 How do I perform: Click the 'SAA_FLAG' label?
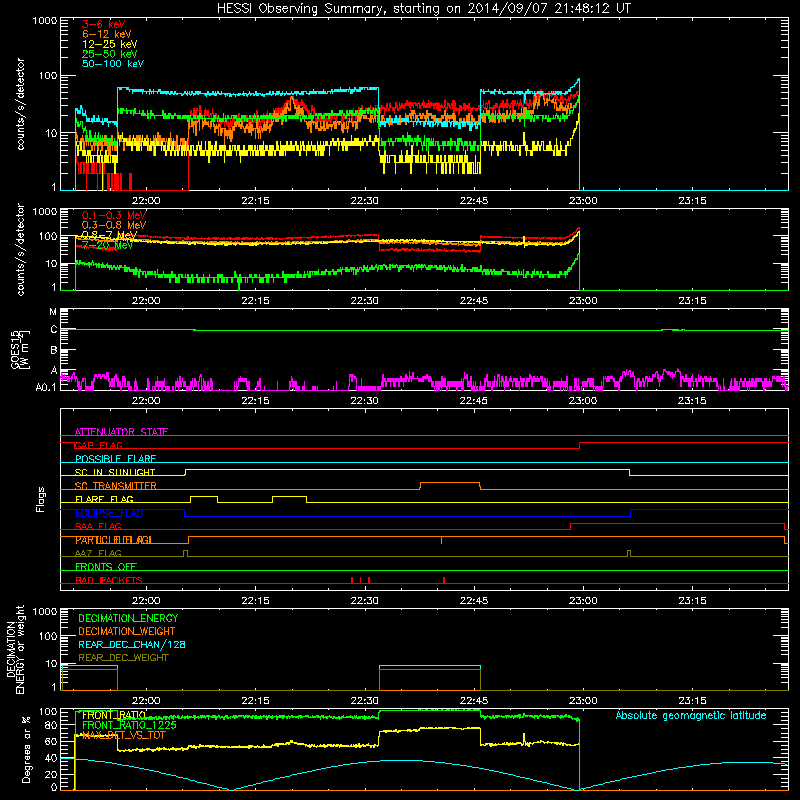(98, 526)
